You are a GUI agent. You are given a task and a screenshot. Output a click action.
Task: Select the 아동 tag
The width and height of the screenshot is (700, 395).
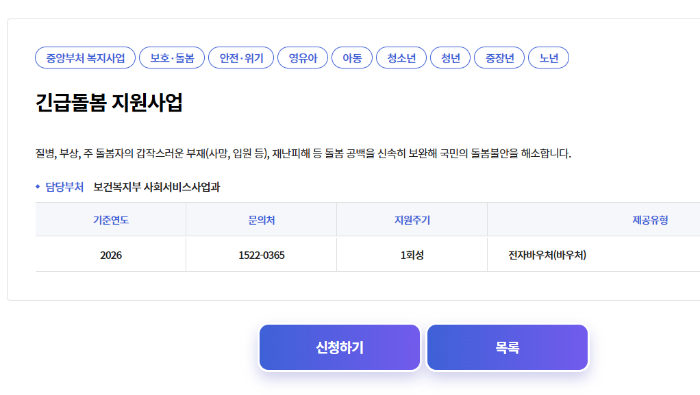pyautogui.click(x=352, y=58)
